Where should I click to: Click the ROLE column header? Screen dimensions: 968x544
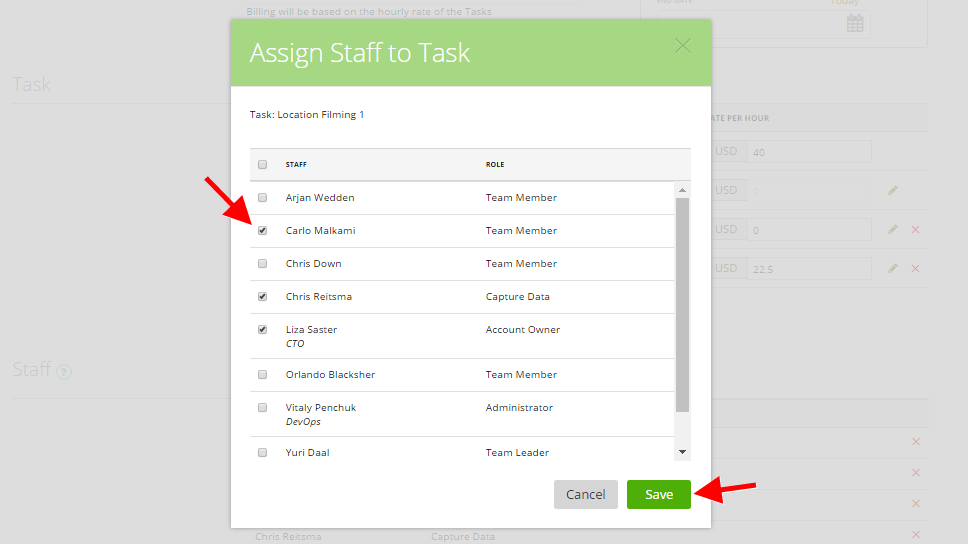pyautogui.click(x=494, y=164)
